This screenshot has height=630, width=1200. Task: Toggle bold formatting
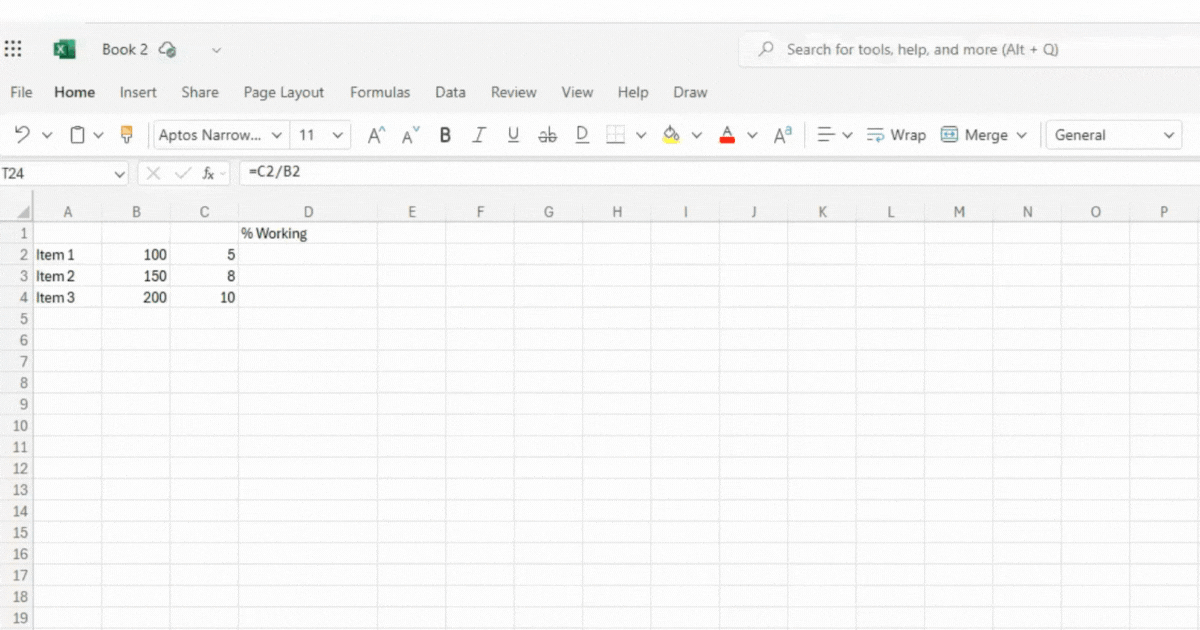pyautogui.click(x=444, y=134)
